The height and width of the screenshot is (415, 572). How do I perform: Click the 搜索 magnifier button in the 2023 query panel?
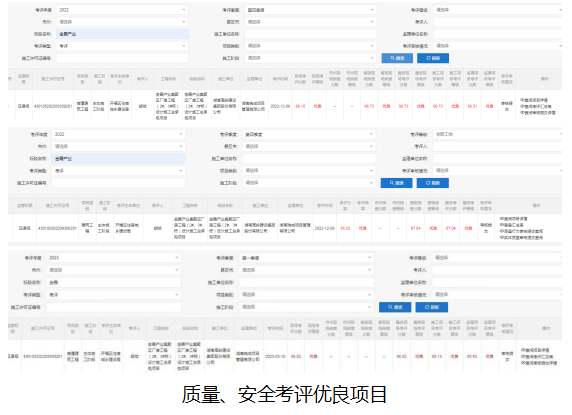(395, 307)
